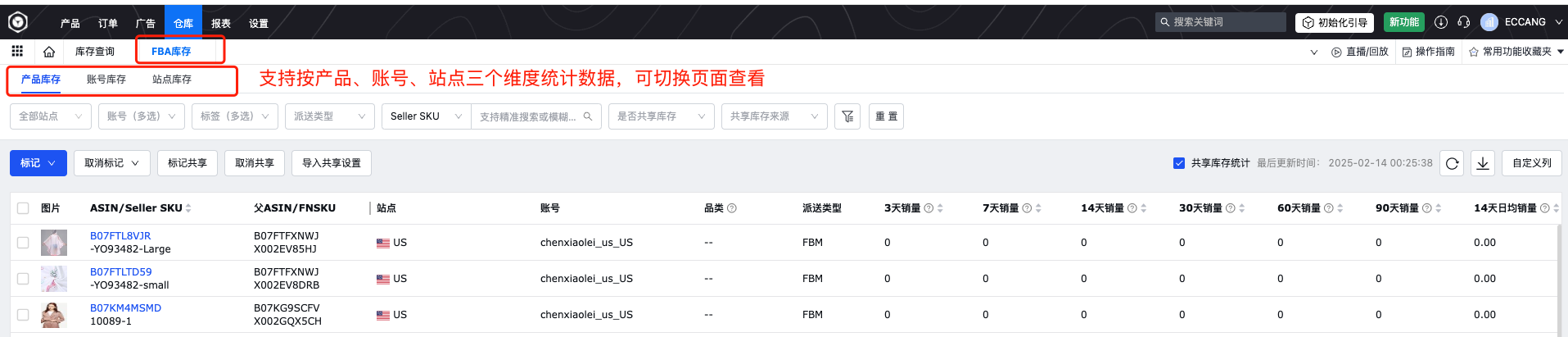Screen dimensions: 1568x337
Task: Toggle select-all rows checkbox
Action: 23,208
